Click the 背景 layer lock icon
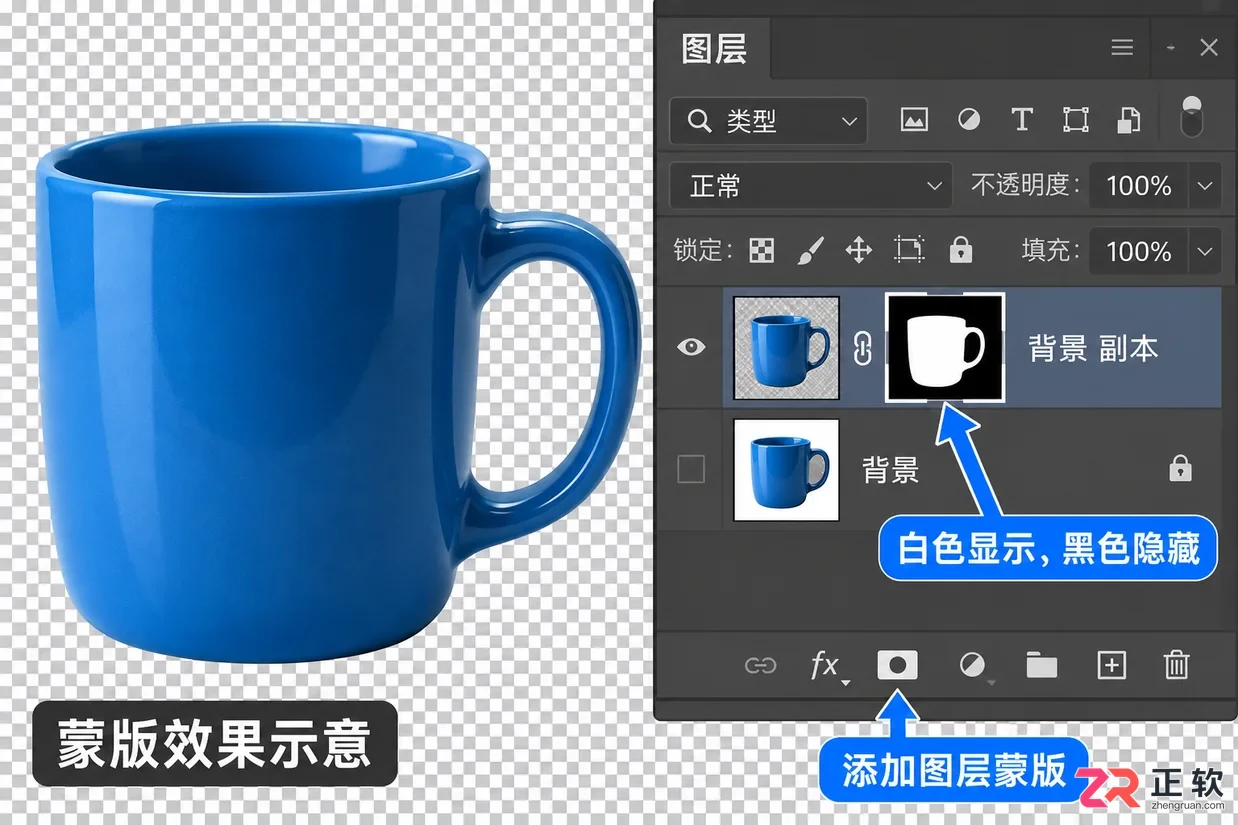Screen dimensions: 1238x825 (x=1181, y=467)
